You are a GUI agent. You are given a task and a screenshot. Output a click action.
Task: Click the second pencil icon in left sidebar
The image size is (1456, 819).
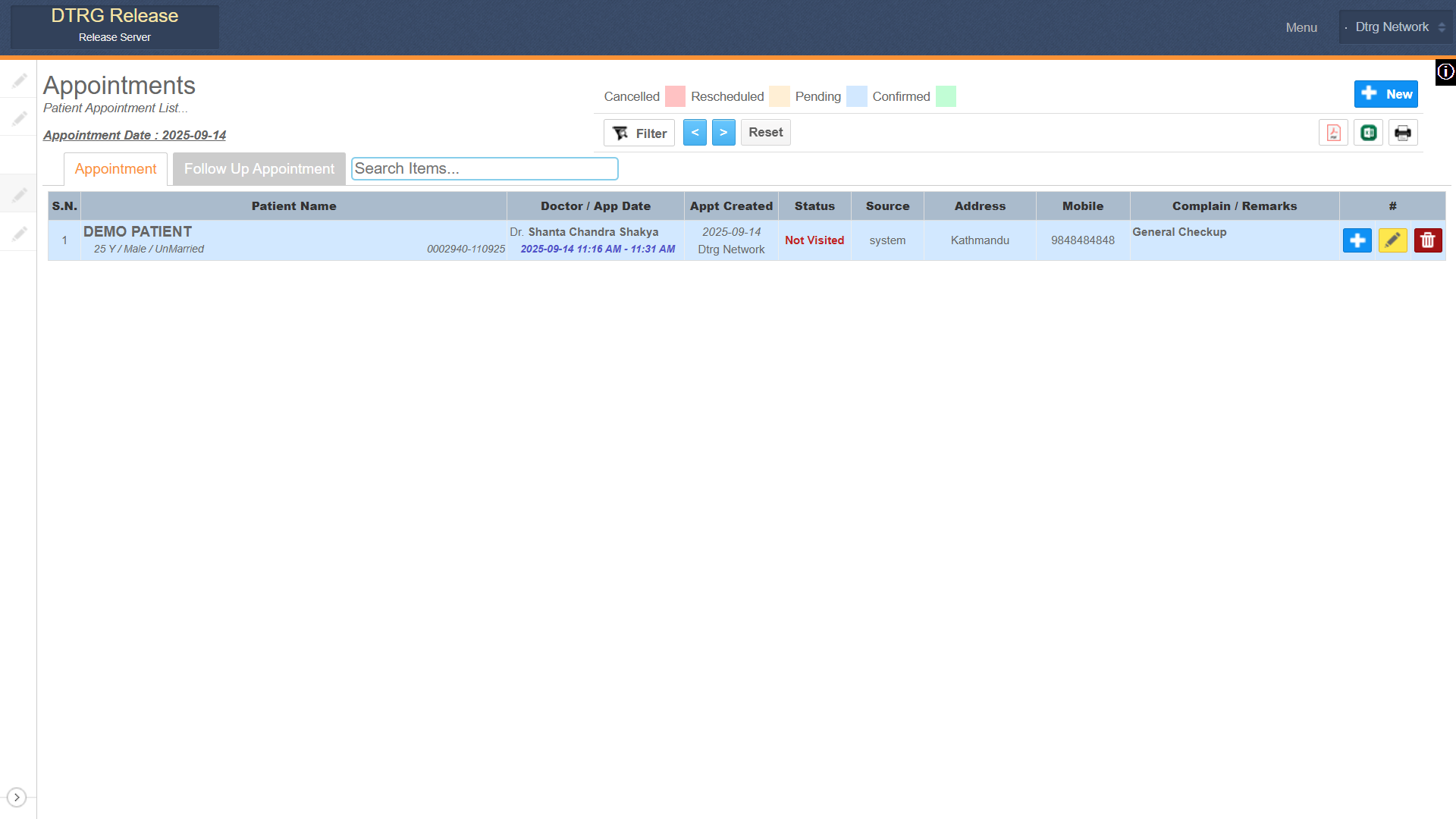(x=19, y=118)
